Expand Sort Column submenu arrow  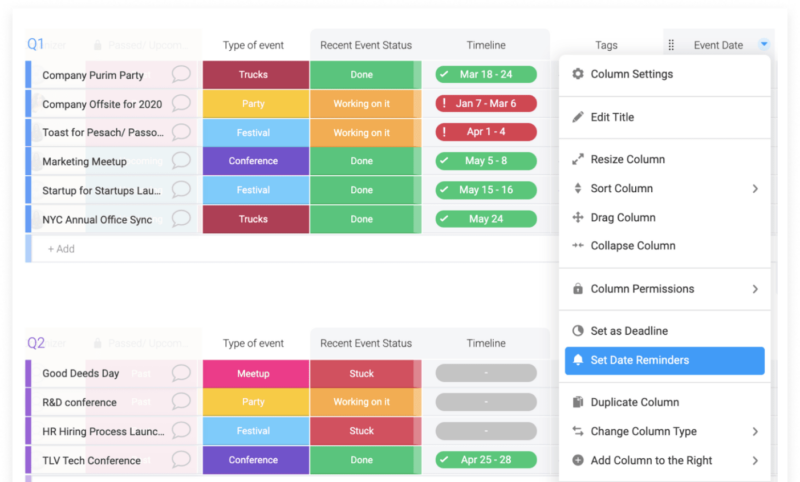[755, 188]
